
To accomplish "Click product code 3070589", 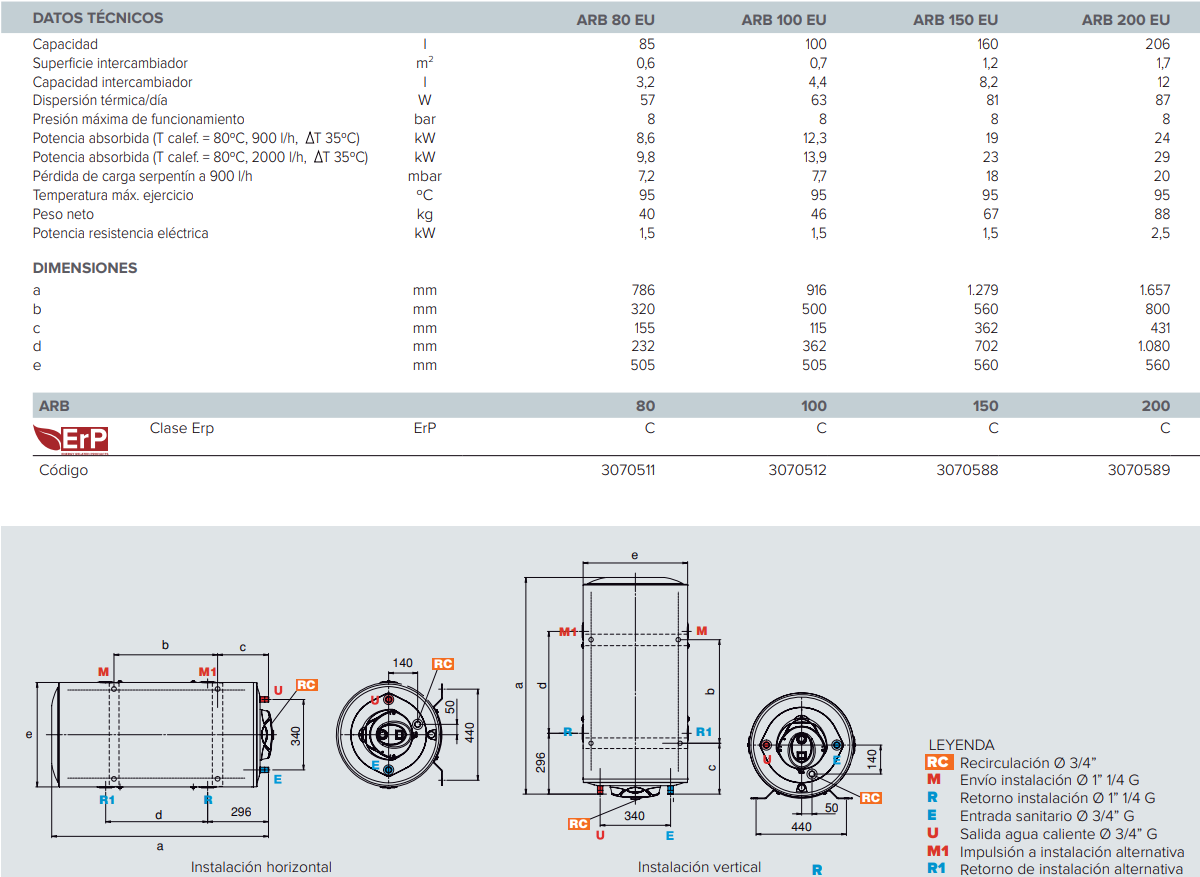I will 1139,470.
